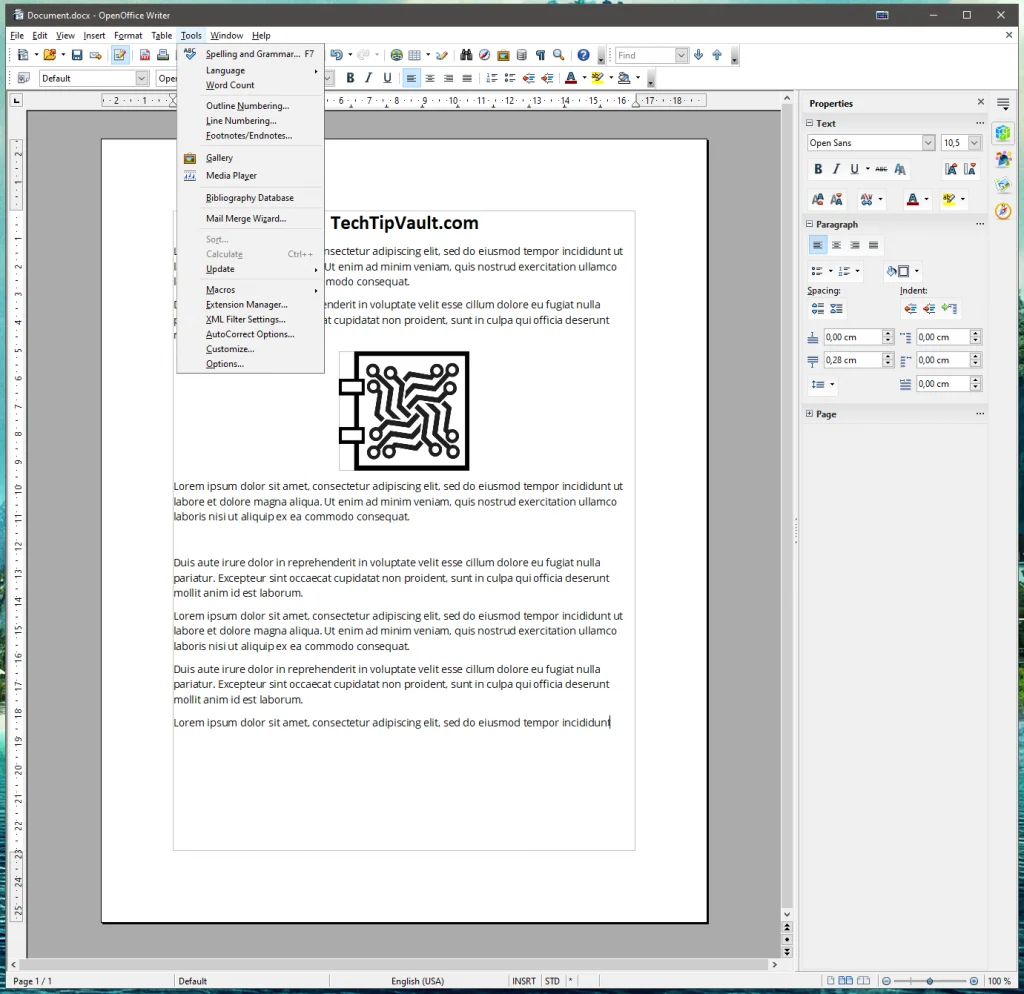The width and height of the screenshot is (1024, 994).
Task: Open sidebar font size 10,5 dropdown
Action: tap(974, 143)
